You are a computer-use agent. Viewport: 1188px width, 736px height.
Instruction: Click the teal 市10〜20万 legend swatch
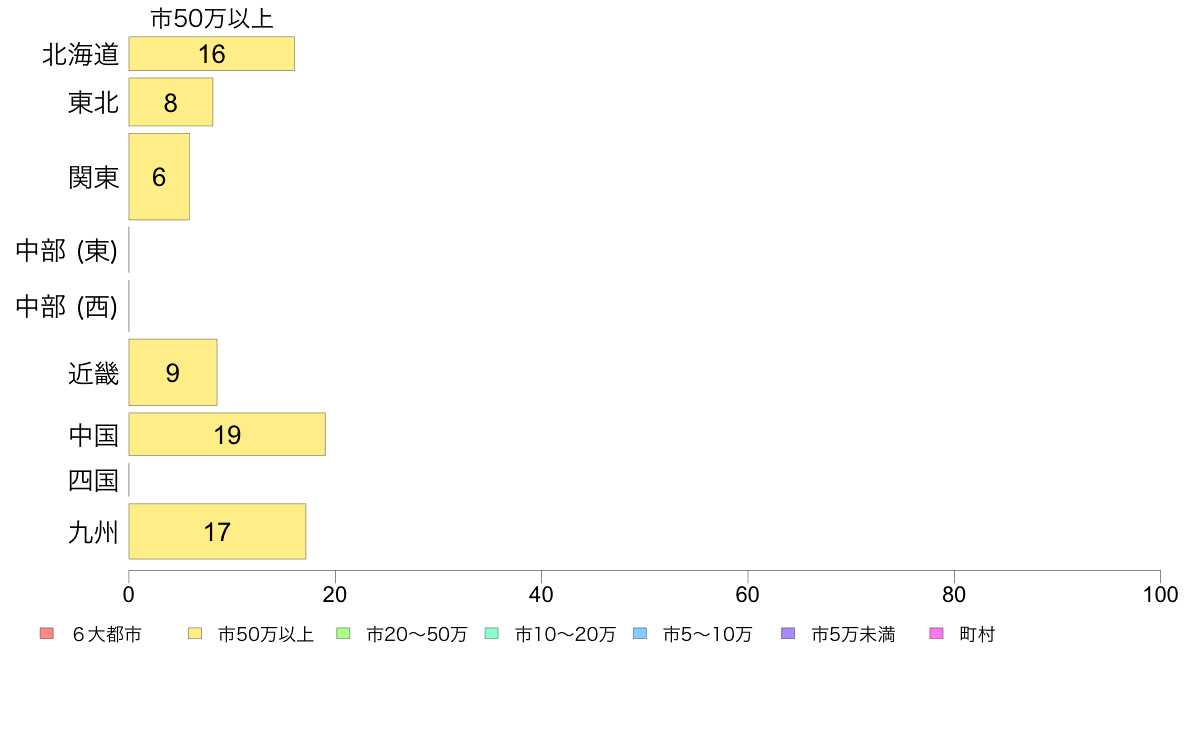492,634
